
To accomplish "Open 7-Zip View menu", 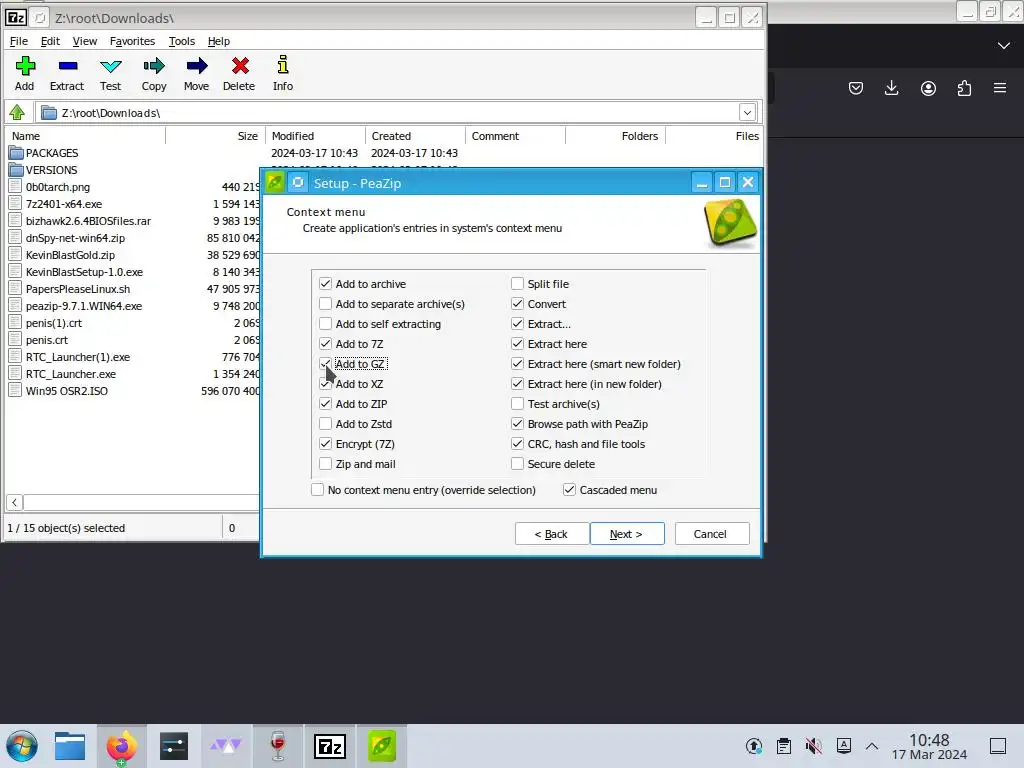I will tap(85, 41).
